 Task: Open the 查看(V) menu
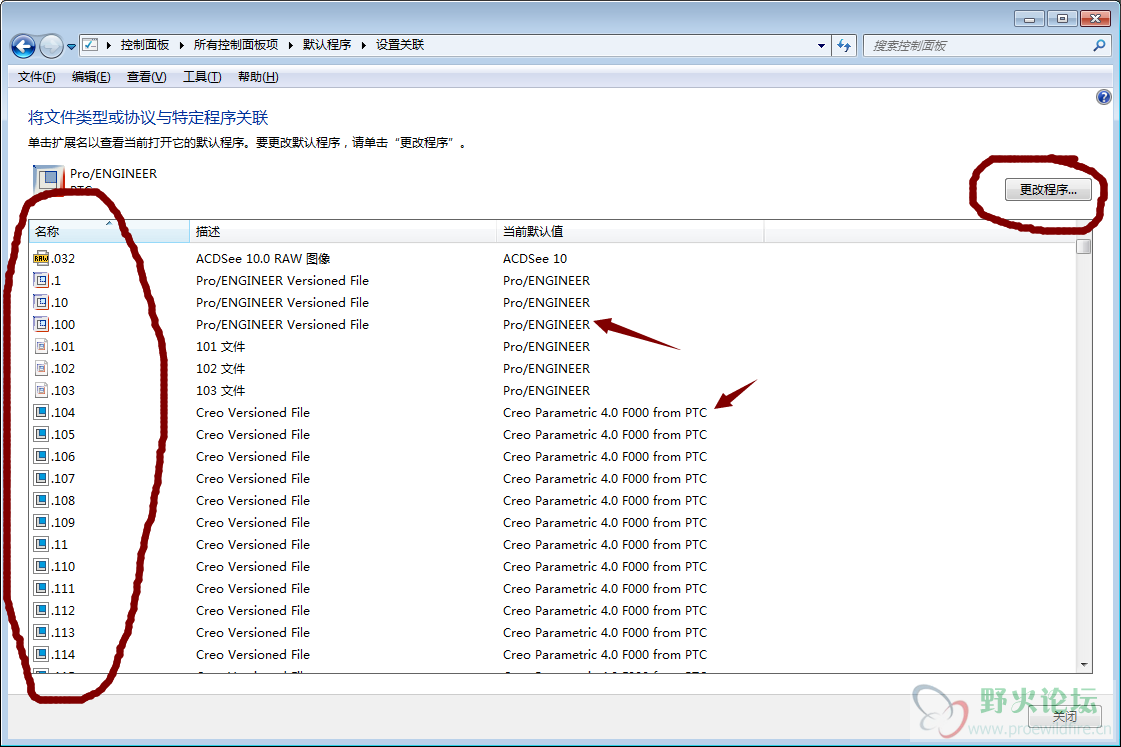[x=147, y=76]
